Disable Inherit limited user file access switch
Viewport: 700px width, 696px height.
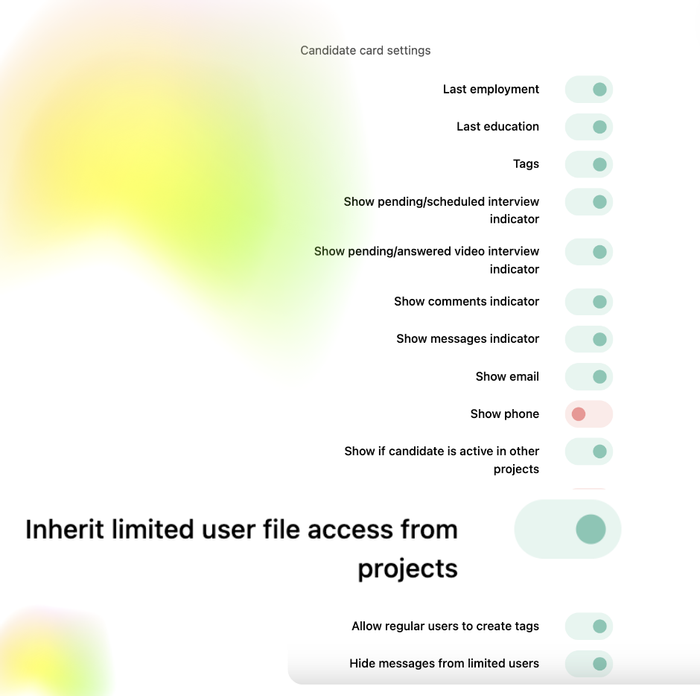(x=568, y=529)
